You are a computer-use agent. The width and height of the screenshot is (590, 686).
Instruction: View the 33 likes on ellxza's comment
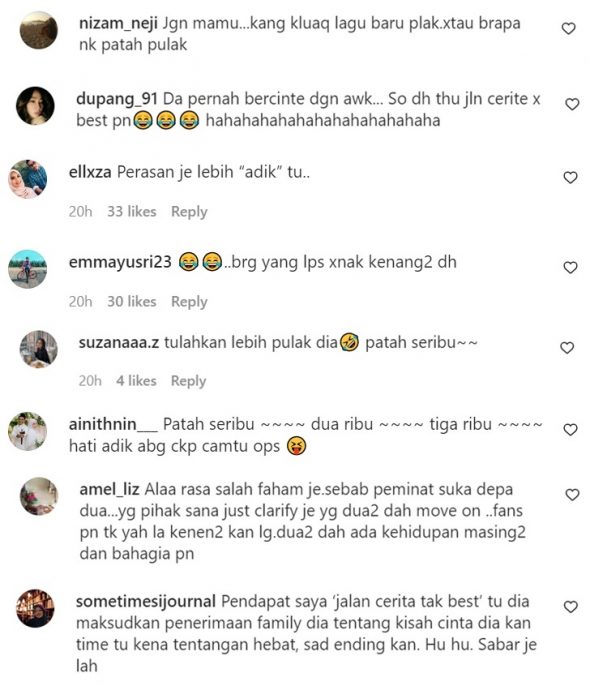click(x=132, y=212)
